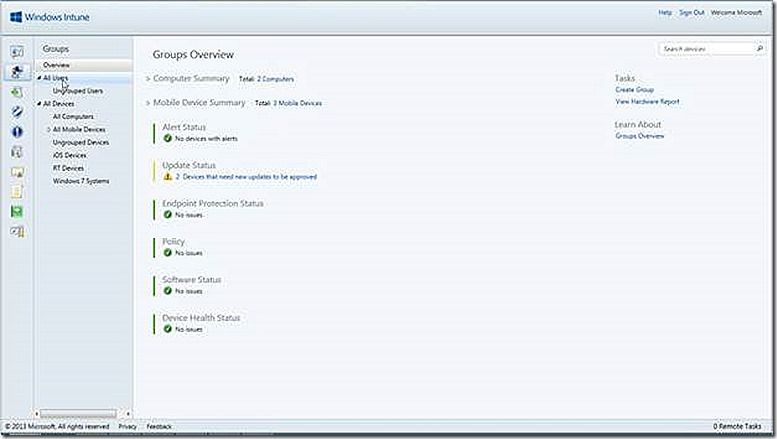This screenshot has width=777, height=439.
Task: Click the Feedback footer link
Action: [159, 426]
